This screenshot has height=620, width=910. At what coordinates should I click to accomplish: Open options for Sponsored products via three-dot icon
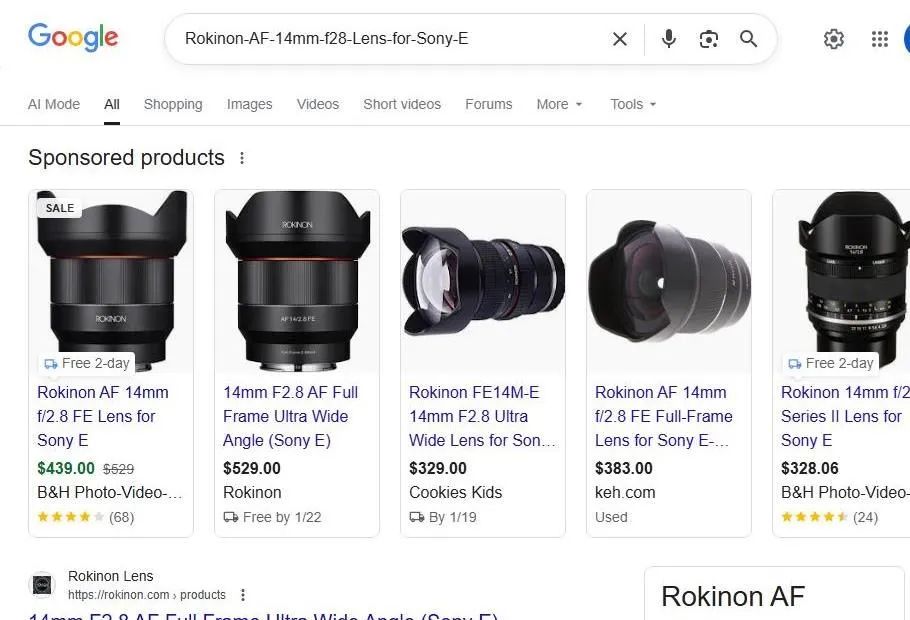[242, 158]
